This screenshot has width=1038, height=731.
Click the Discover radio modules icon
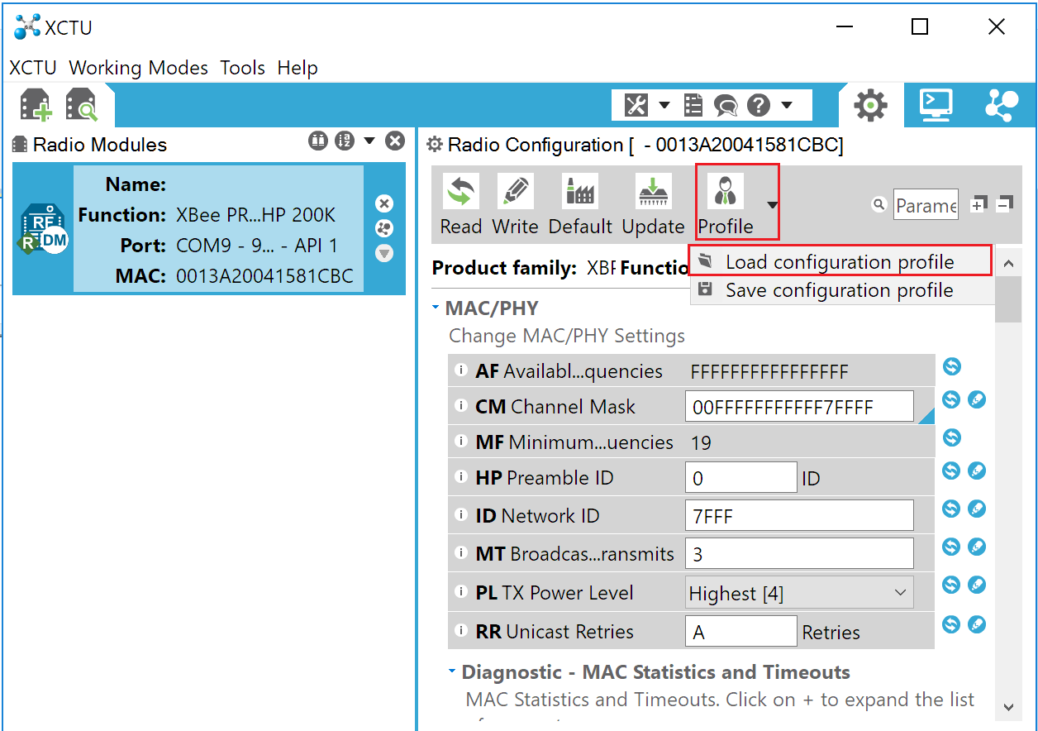coord(81,105)
